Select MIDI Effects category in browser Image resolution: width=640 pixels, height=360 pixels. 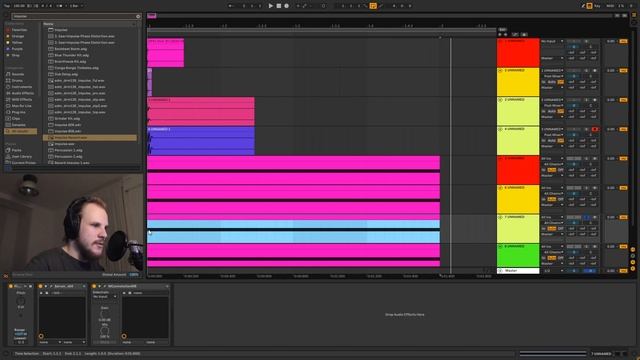22,100
